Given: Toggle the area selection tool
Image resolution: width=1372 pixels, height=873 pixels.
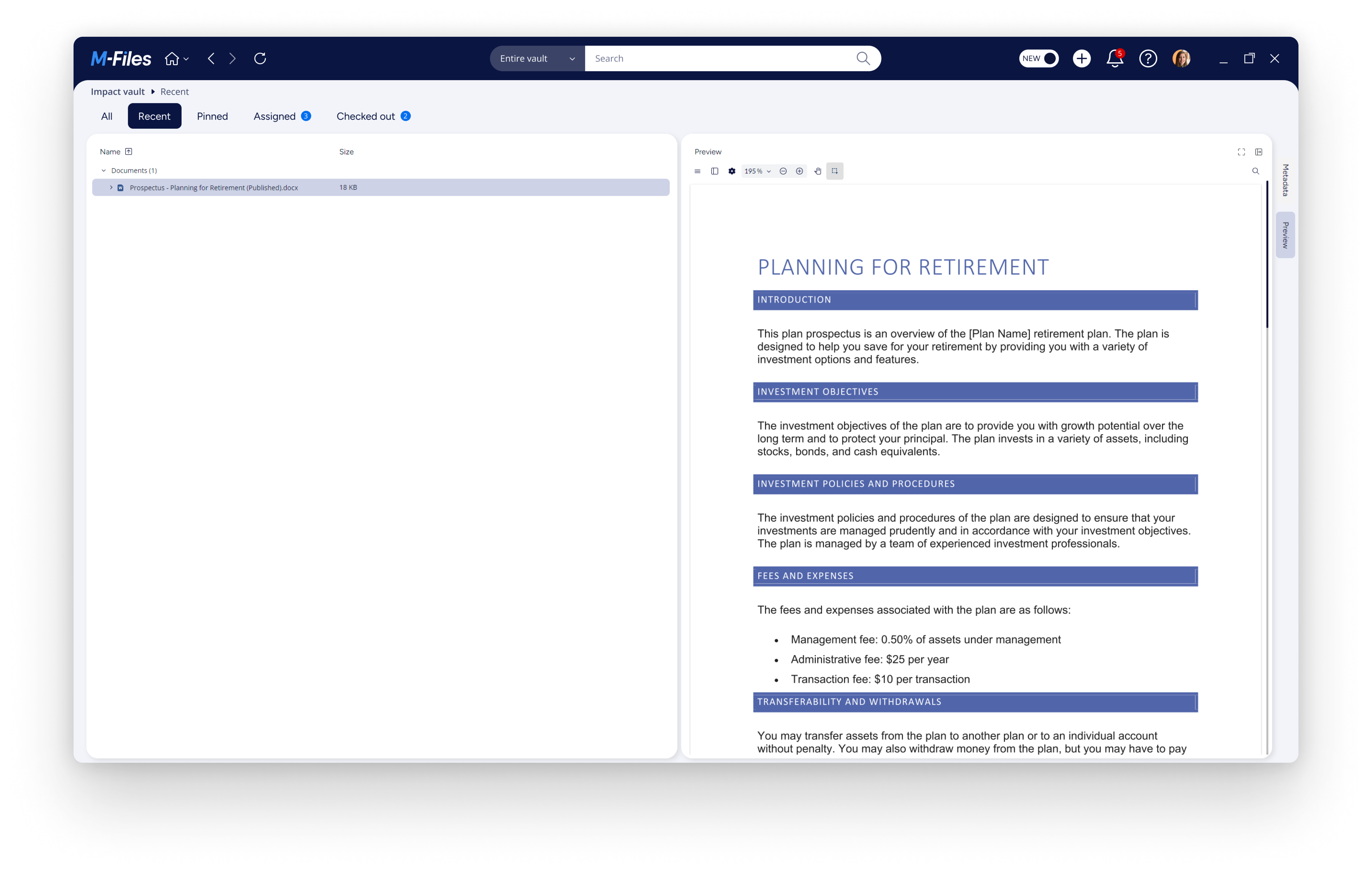Looking at the screenshot, I should coord(835,171).
